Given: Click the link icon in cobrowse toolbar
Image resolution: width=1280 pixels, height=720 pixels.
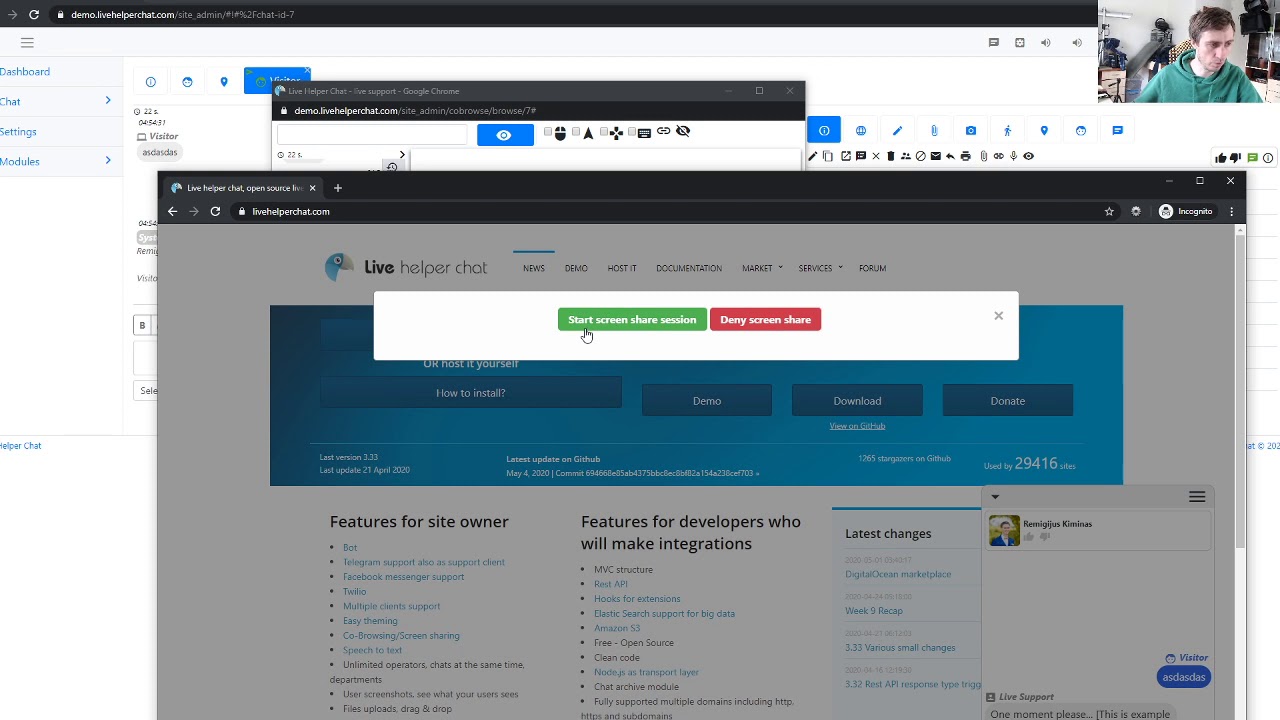Looking at the screenshot, I should [663, 131].
